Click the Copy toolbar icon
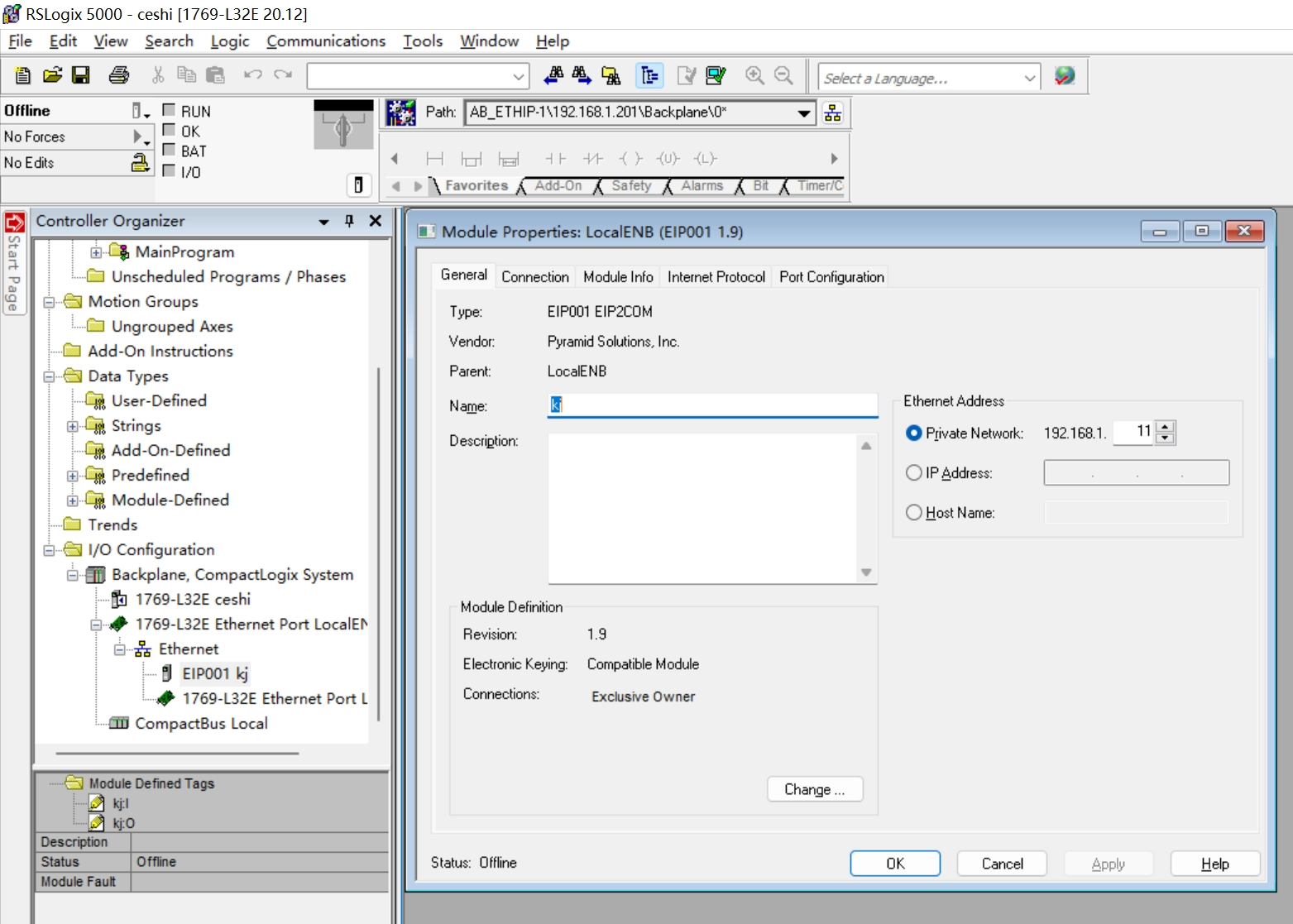Image resolution: width=1293 pixels, height=924 pixels. (187, 75)
